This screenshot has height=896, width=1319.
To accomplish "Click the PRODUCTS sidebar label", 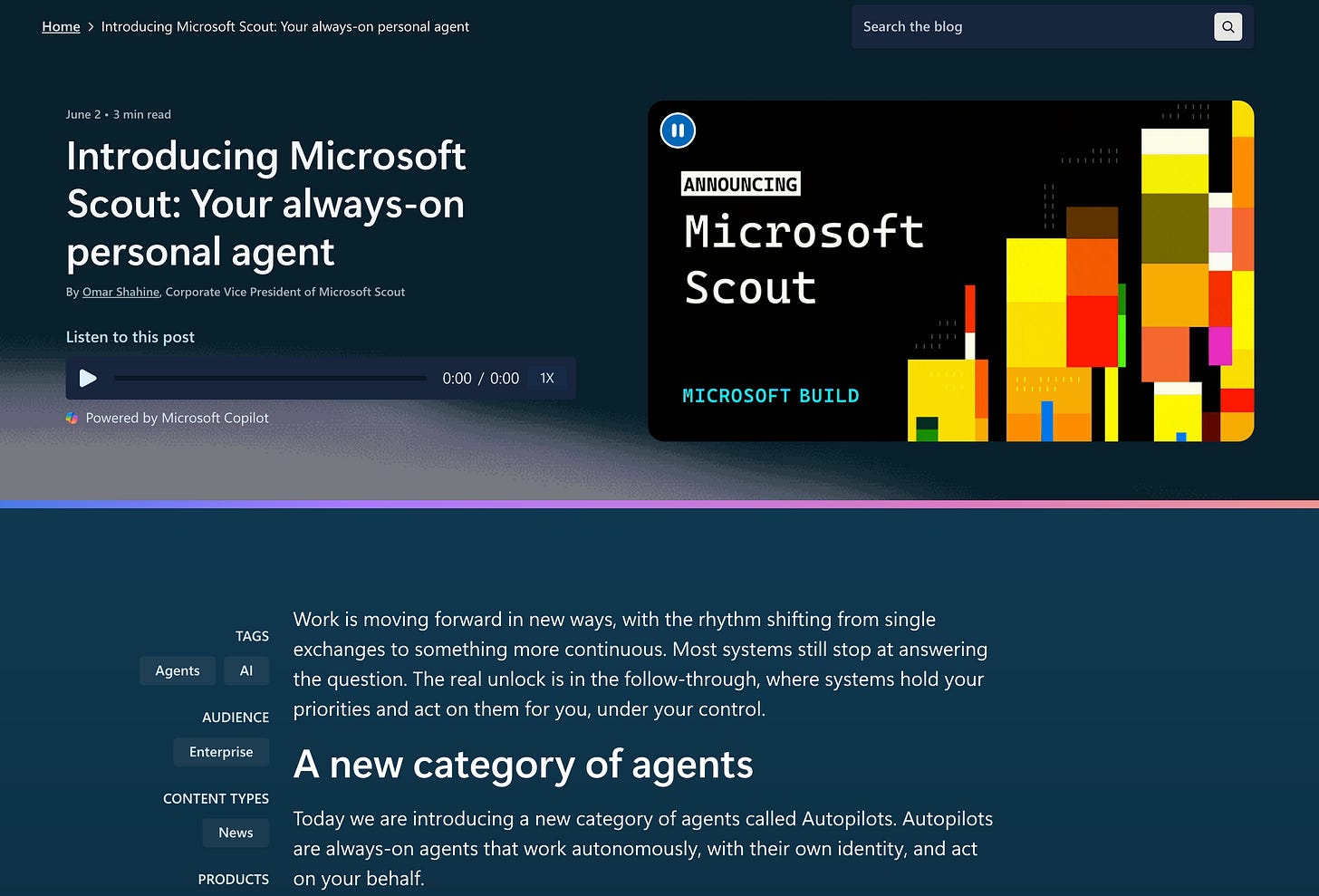I will point(234,879).
